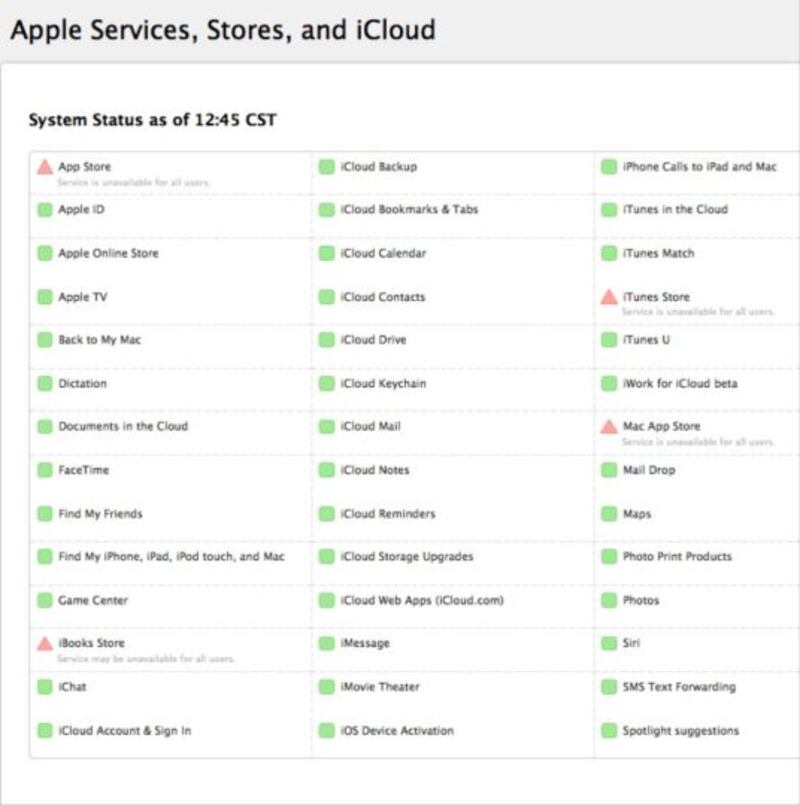
Task: Click the green status icon next to Apple TV
Action: pos(45,297)
